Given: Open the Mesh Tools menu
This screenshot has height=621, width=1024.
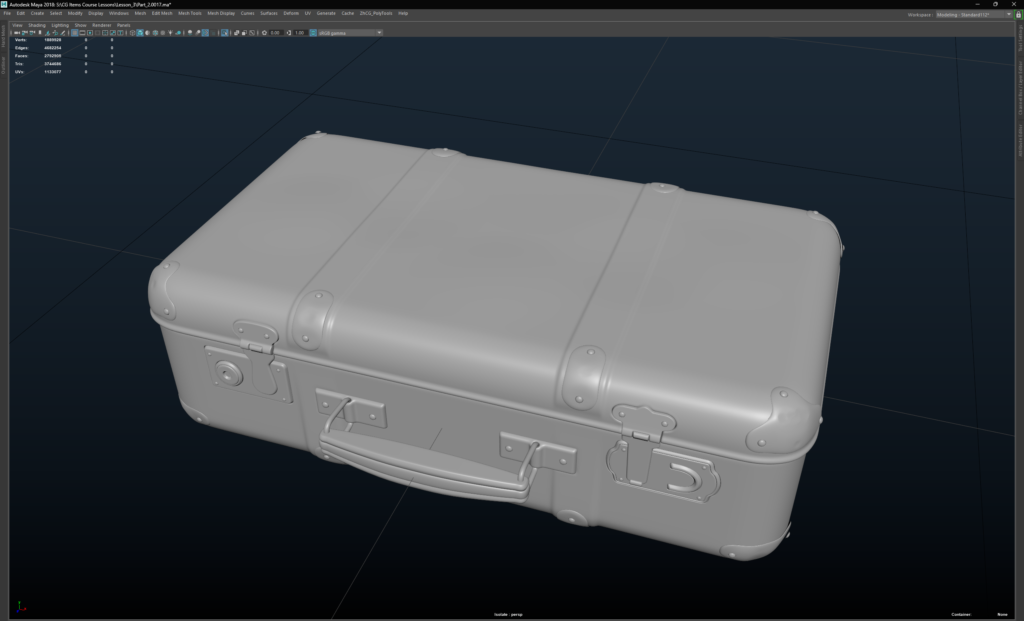Looking at the screenshot, I should click(x=190, y=13).
